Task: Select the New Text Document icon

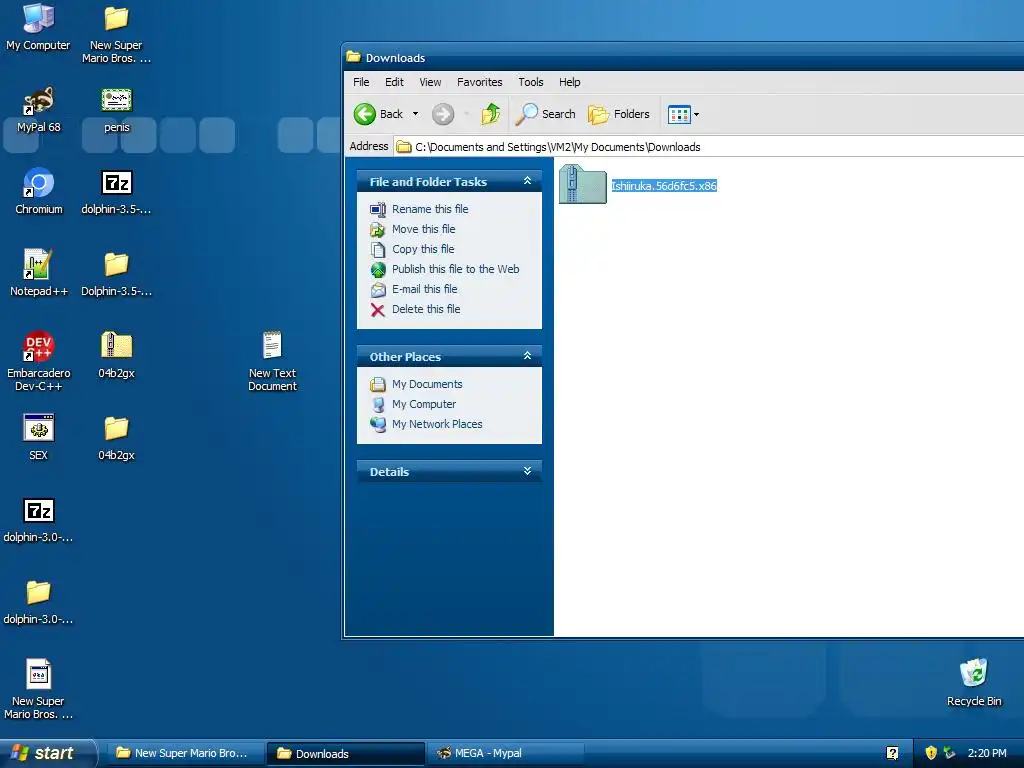Action: 272,361
